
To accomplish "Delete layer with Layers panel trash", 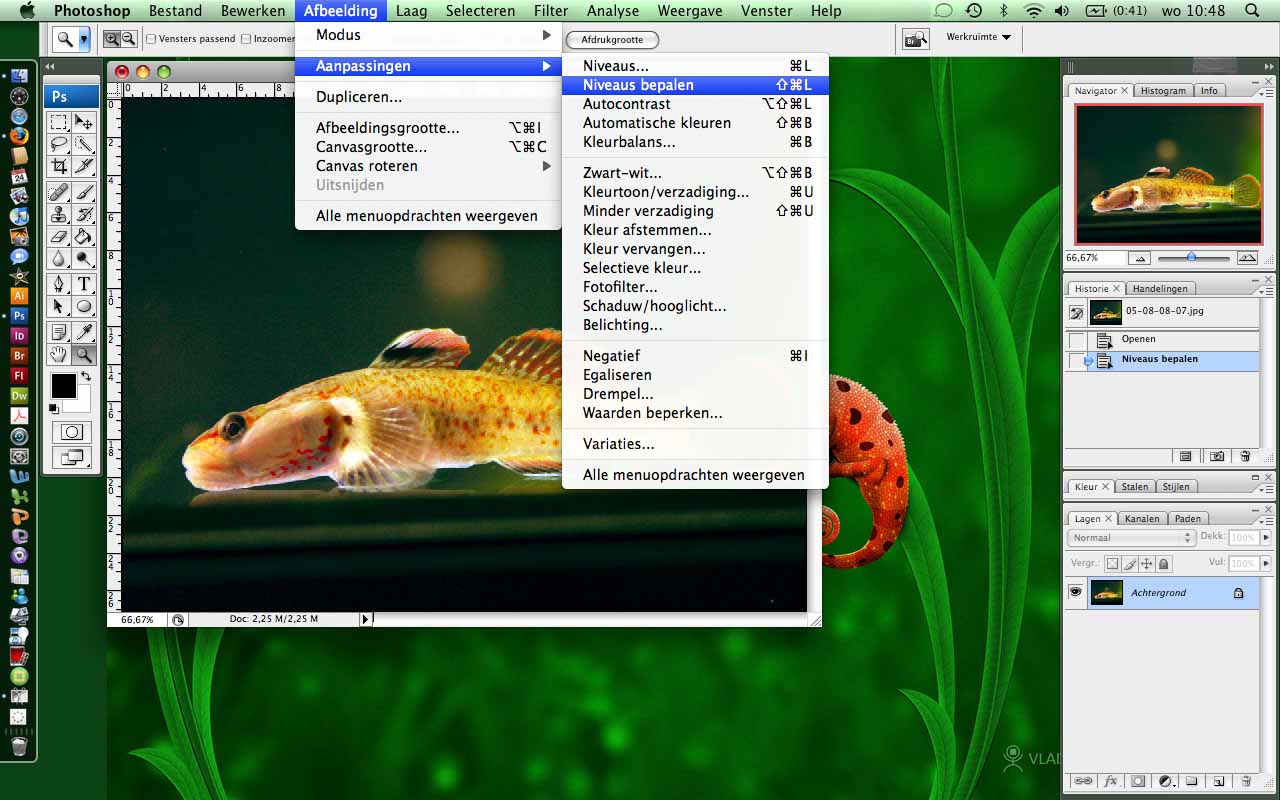I will [1245, 781].
